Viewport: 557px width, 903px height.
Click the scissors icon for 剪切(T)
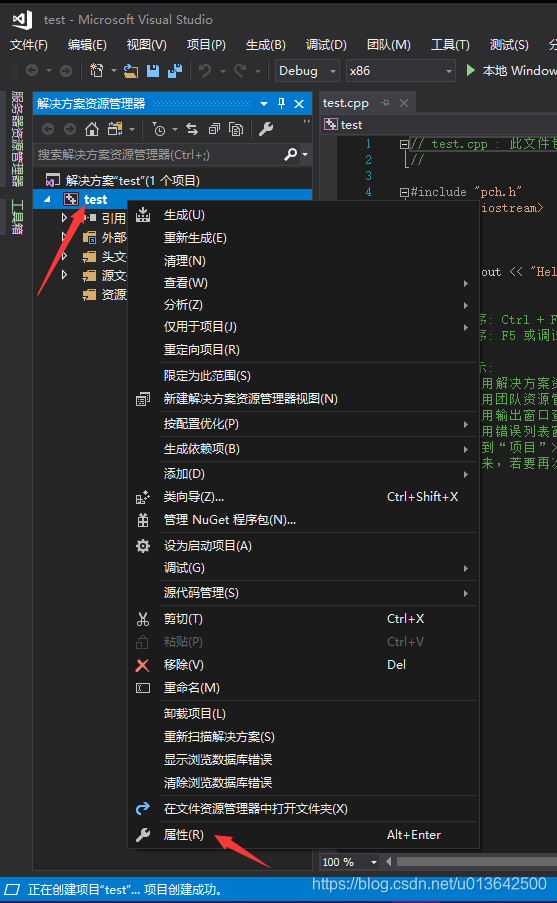[143, 619]
